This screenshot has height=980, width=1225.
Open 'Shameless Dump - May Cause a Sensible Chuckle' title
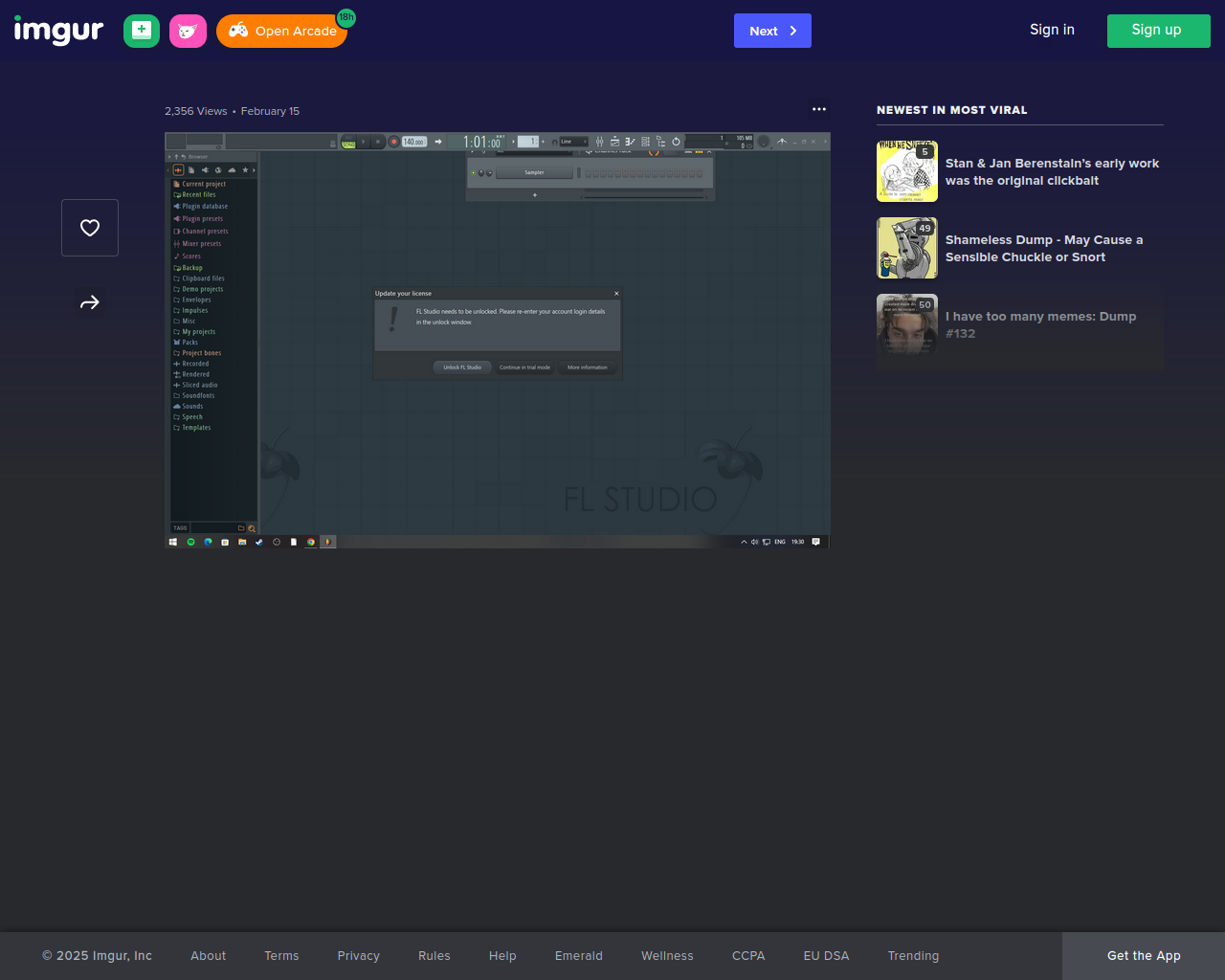point(1044,249)
